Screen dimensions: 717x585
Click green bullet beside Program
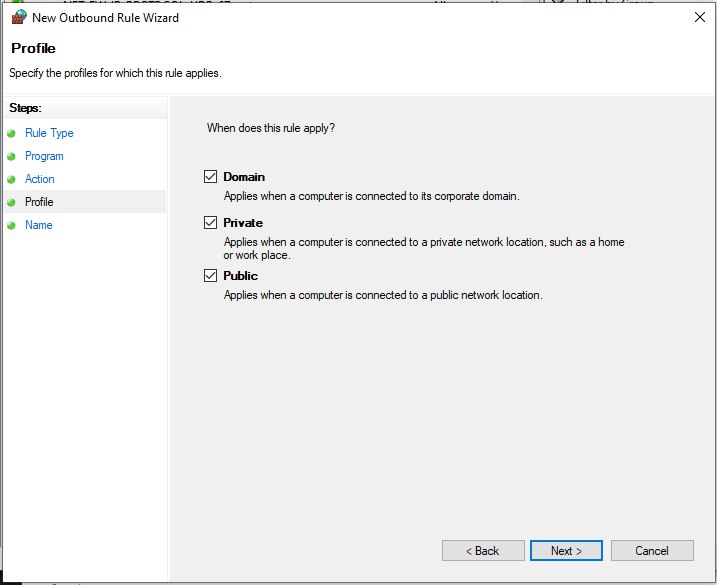click(x=11, y=156)
